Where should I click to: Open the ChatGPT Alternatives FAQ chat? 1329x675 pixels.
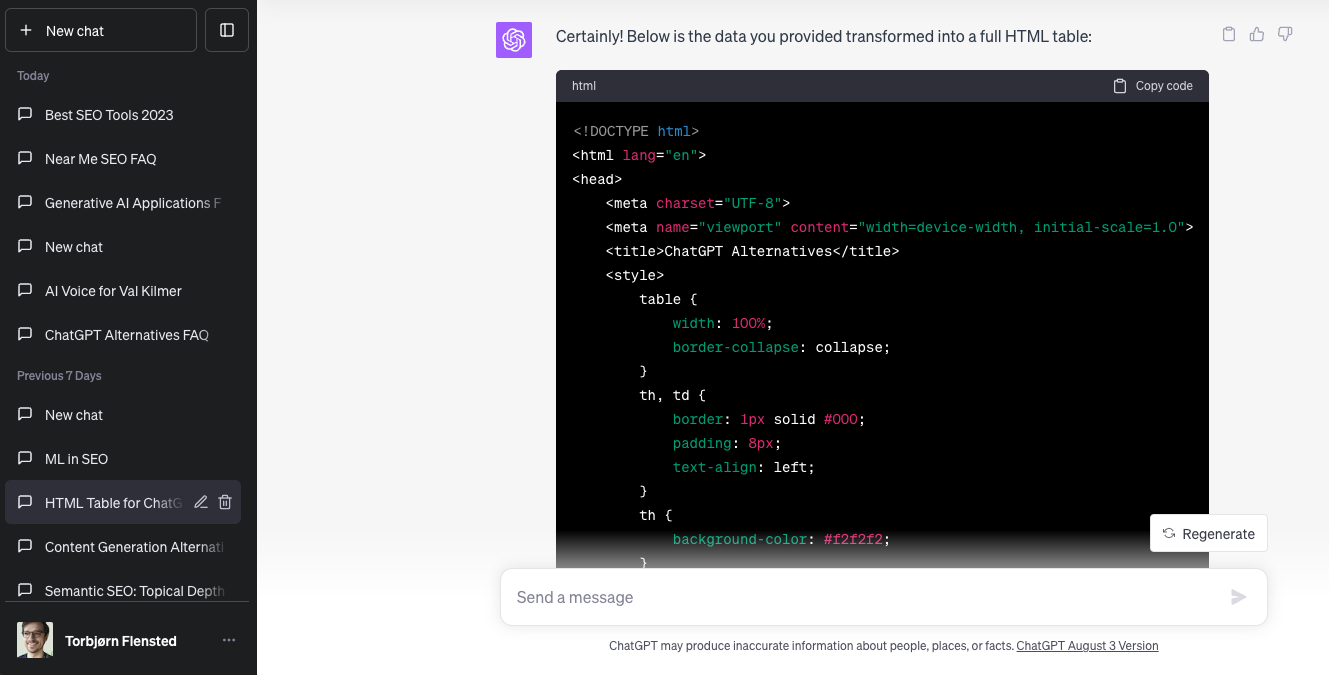123,335
